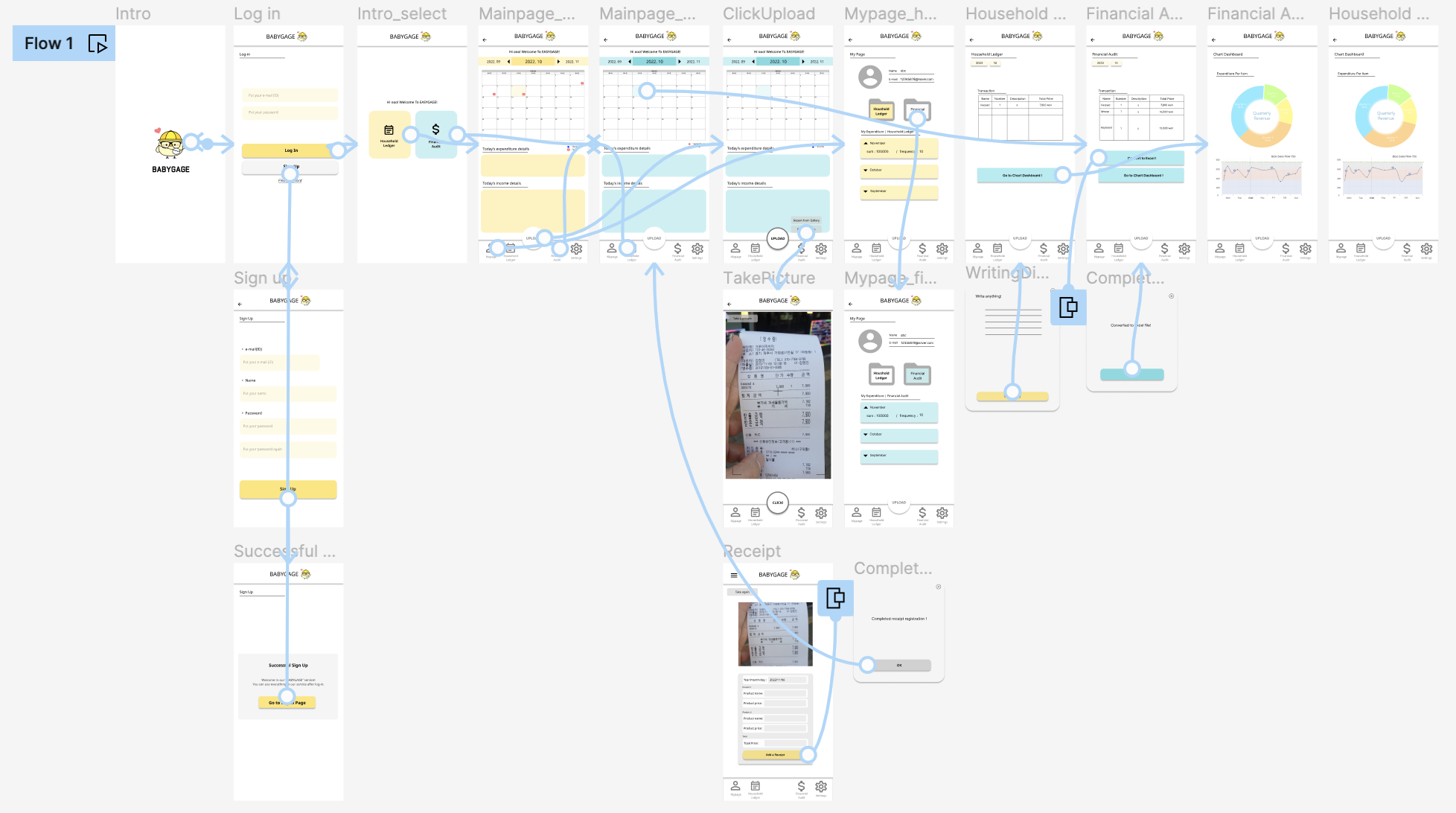Screen dimensions: 1456x813
Task: Expand September section in Mypage_financial frame
Action: (x=866, y=455)
